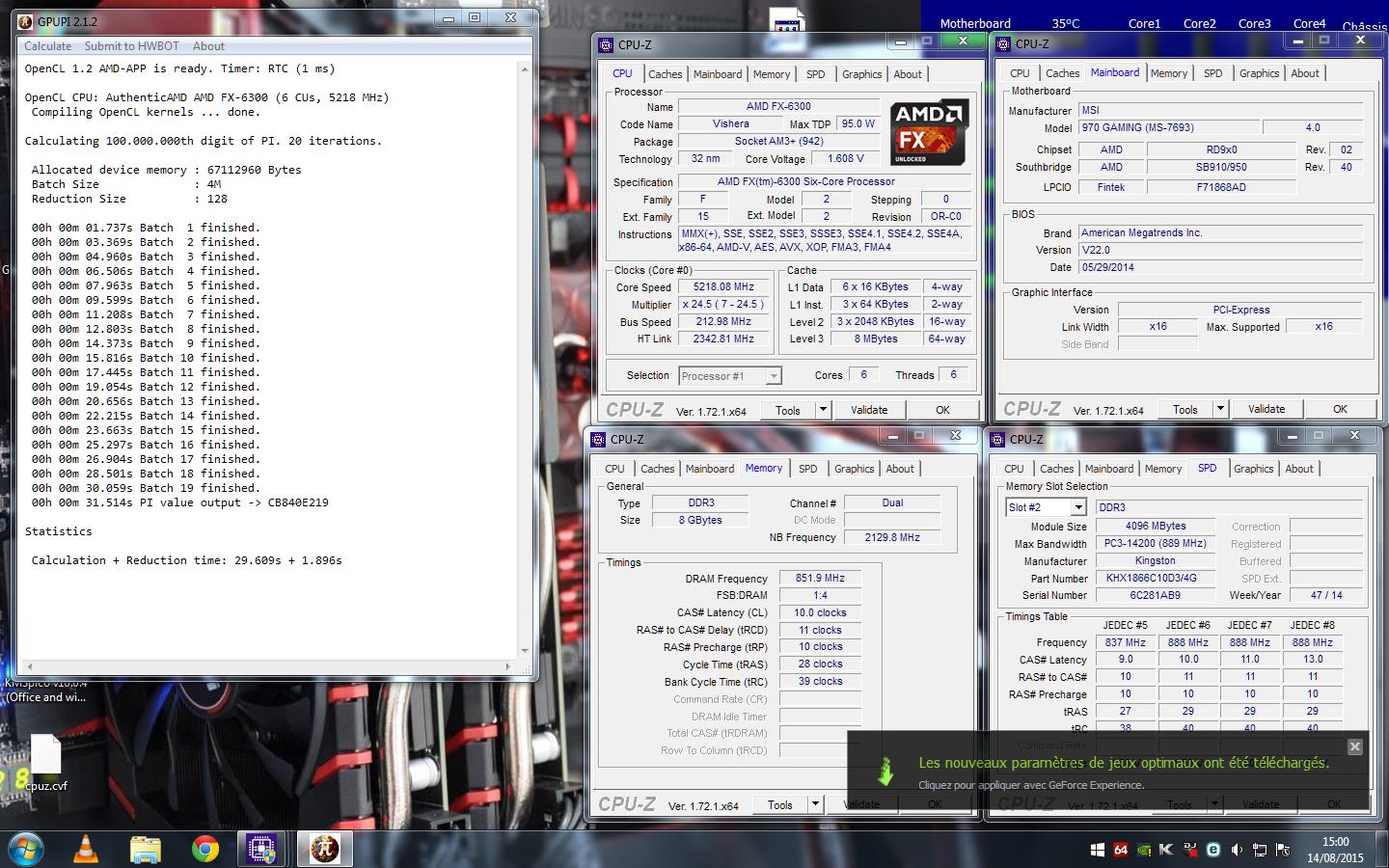The image size is (1389, 868).
Task: Open the Calculate menu in GPUPI
Action: (47, 46)
